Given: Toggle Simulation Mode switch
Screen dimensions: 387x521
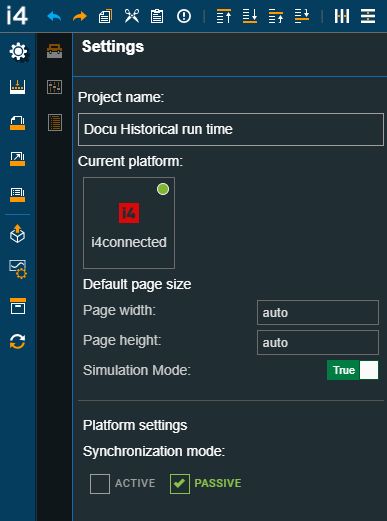Looking at the screenshot, I should (x=352, y=370).
